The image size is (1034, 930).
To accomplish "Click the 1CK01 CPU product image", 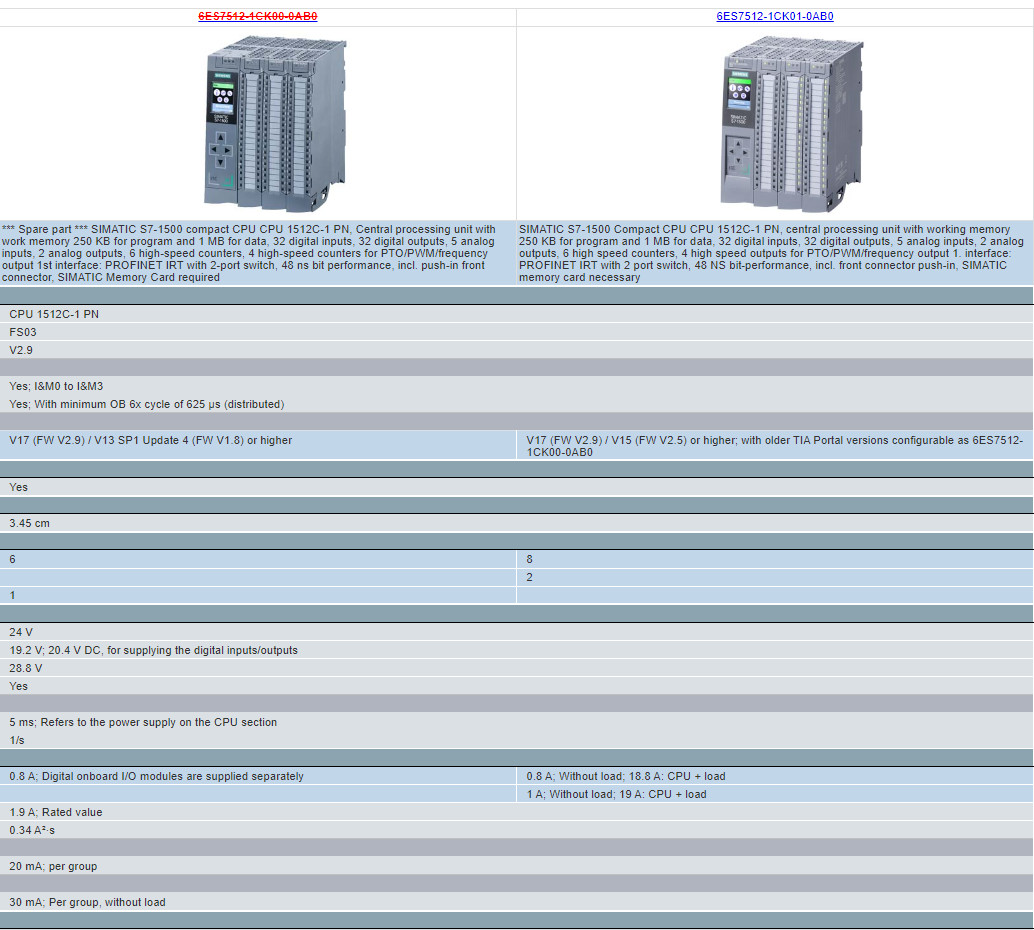I will coord(791,123).
